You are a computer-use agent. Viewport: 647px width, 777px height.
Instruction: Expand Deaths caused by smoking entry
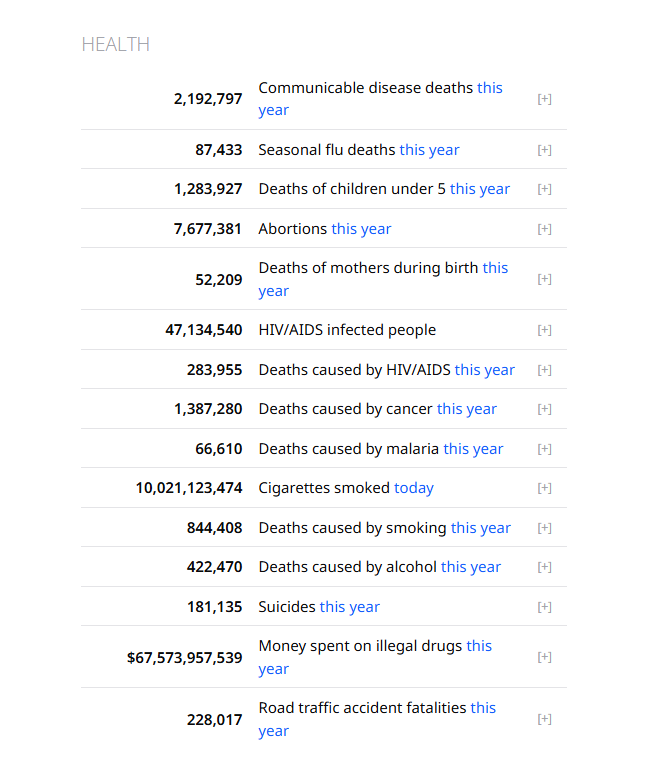point(544,528)
